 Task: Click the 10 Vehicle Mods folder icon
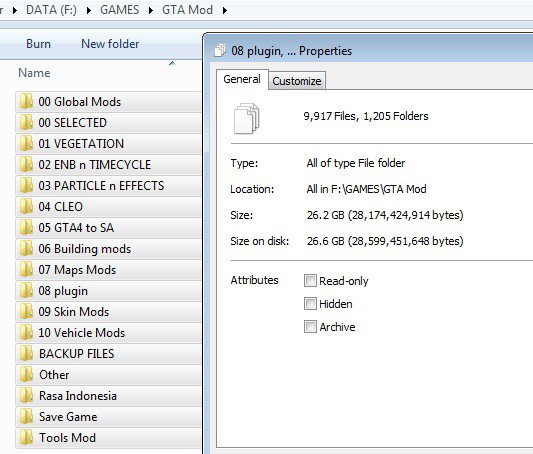[x=26, y=333]
